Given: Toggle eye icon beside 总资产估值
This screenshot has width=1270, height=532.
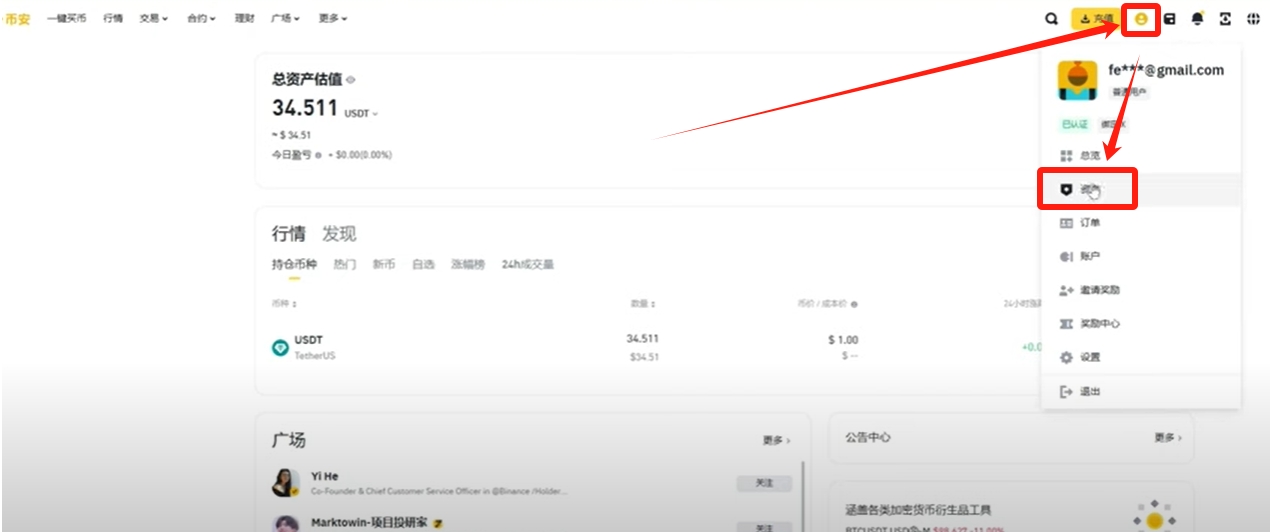Looking at the screenshot, I should 350,80.
